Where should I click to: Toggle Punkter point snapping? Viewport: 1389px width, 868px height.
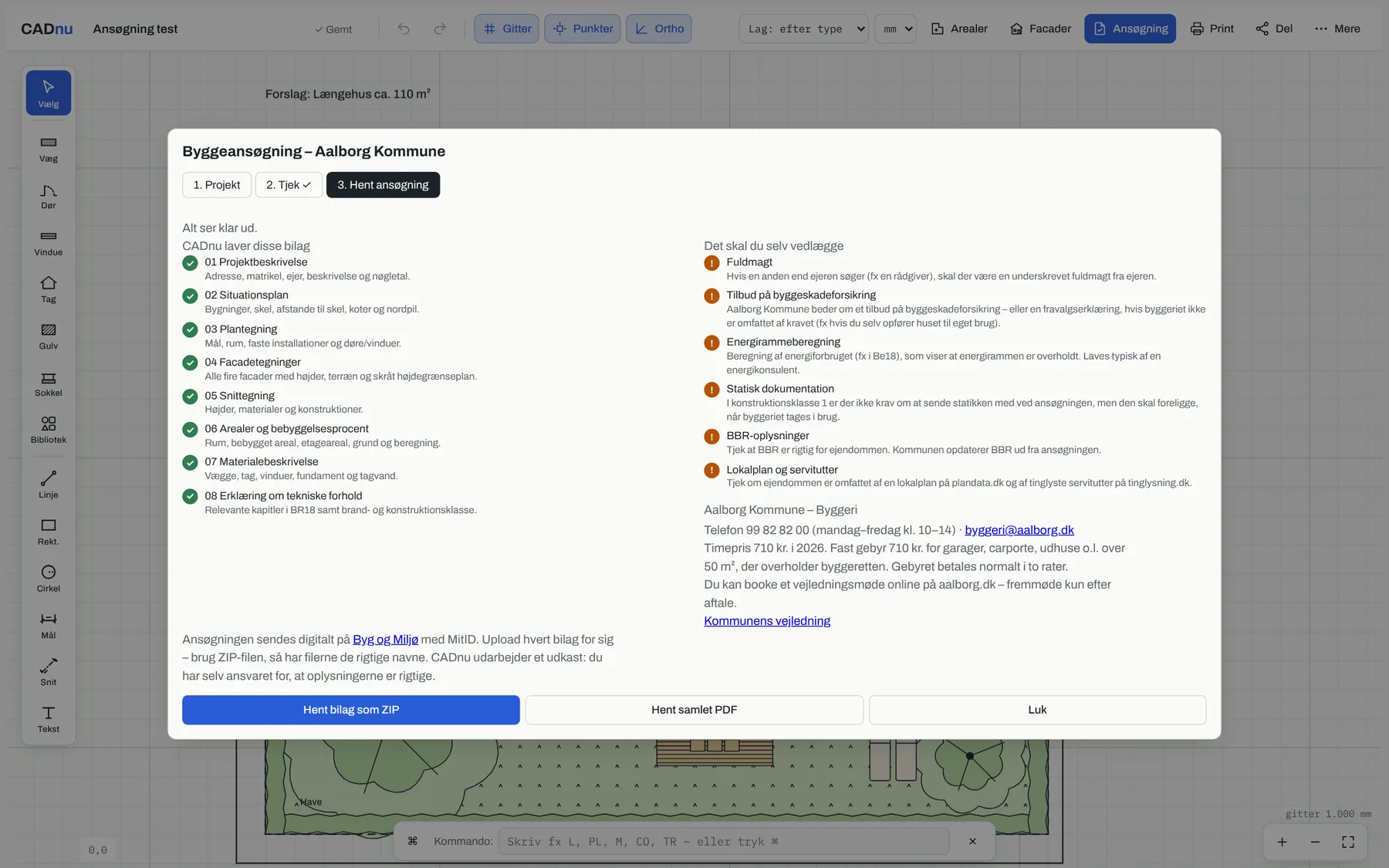[x=583, y=29]
